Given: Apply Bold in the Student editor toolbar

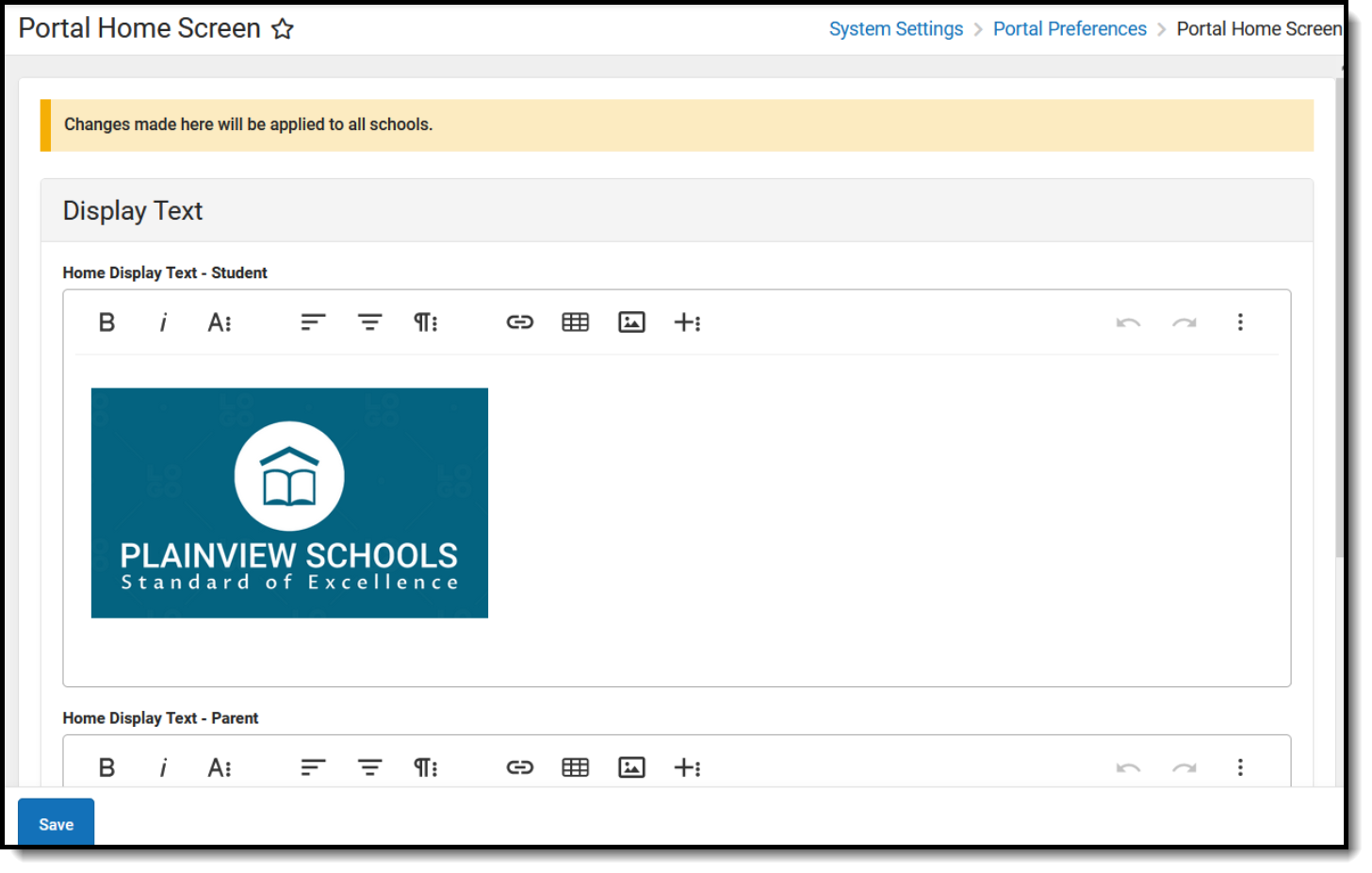Looking at the screenshot, I should 106,322.
